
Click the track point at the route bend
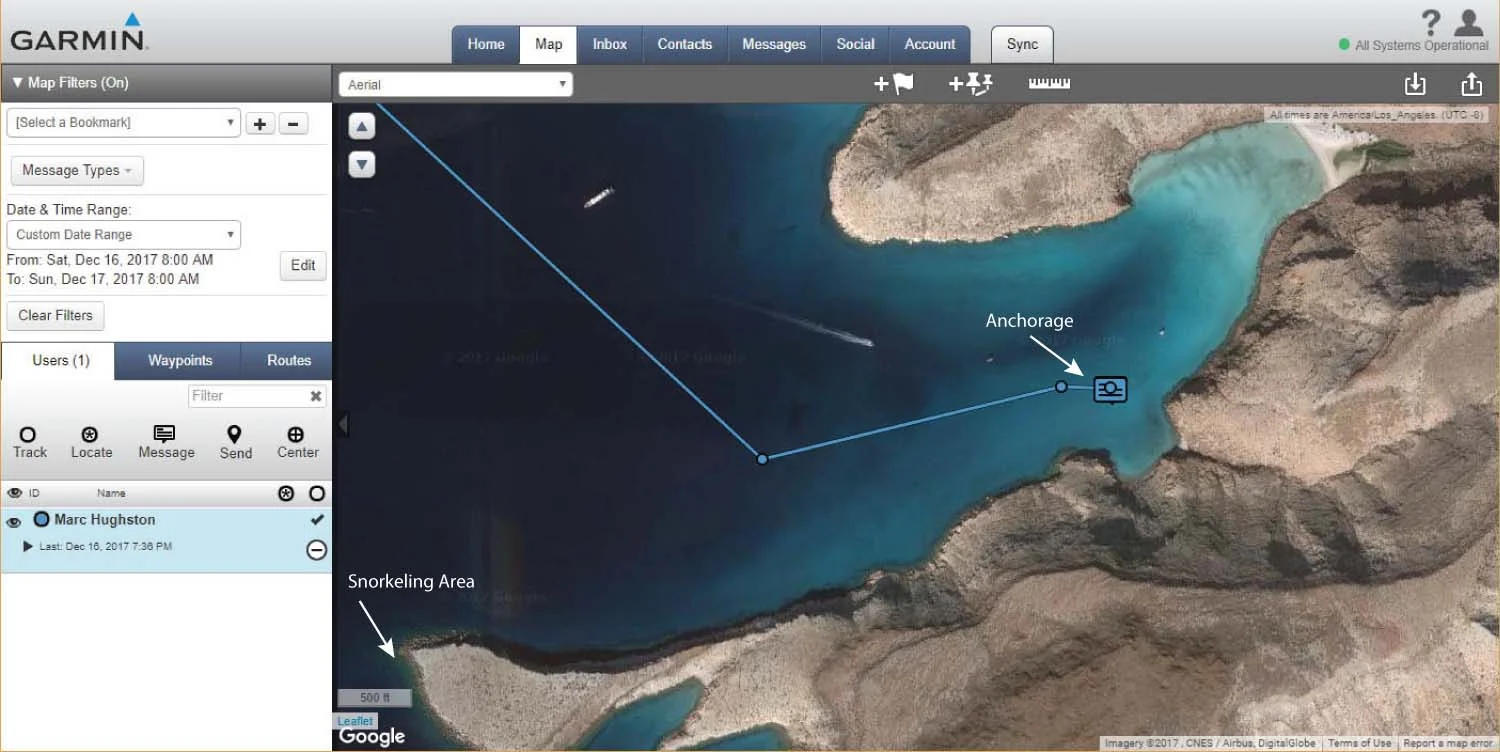tap(762, 459)
